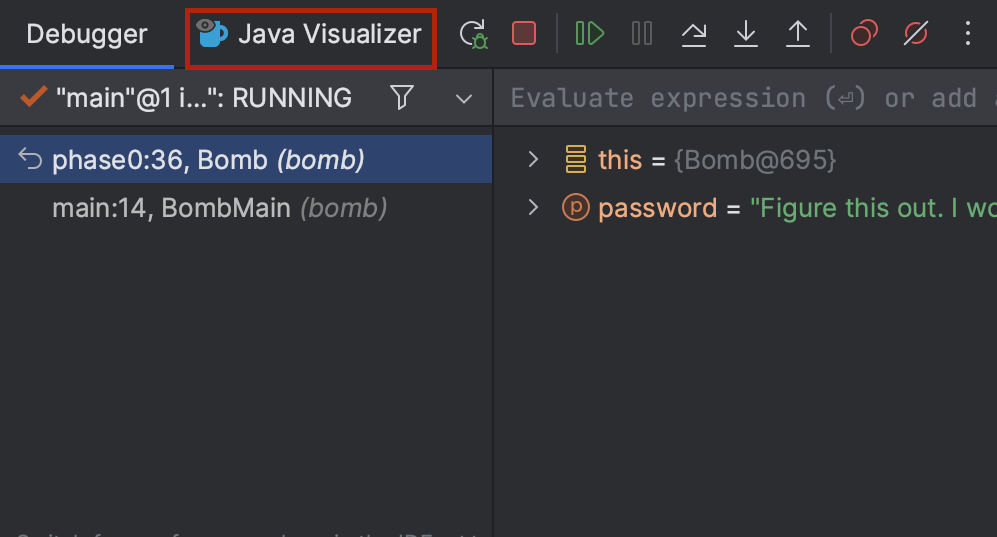The height and width of the screenshot is (537, 997).
Task: Open the more options kebab menu
Action: (967, 34)
